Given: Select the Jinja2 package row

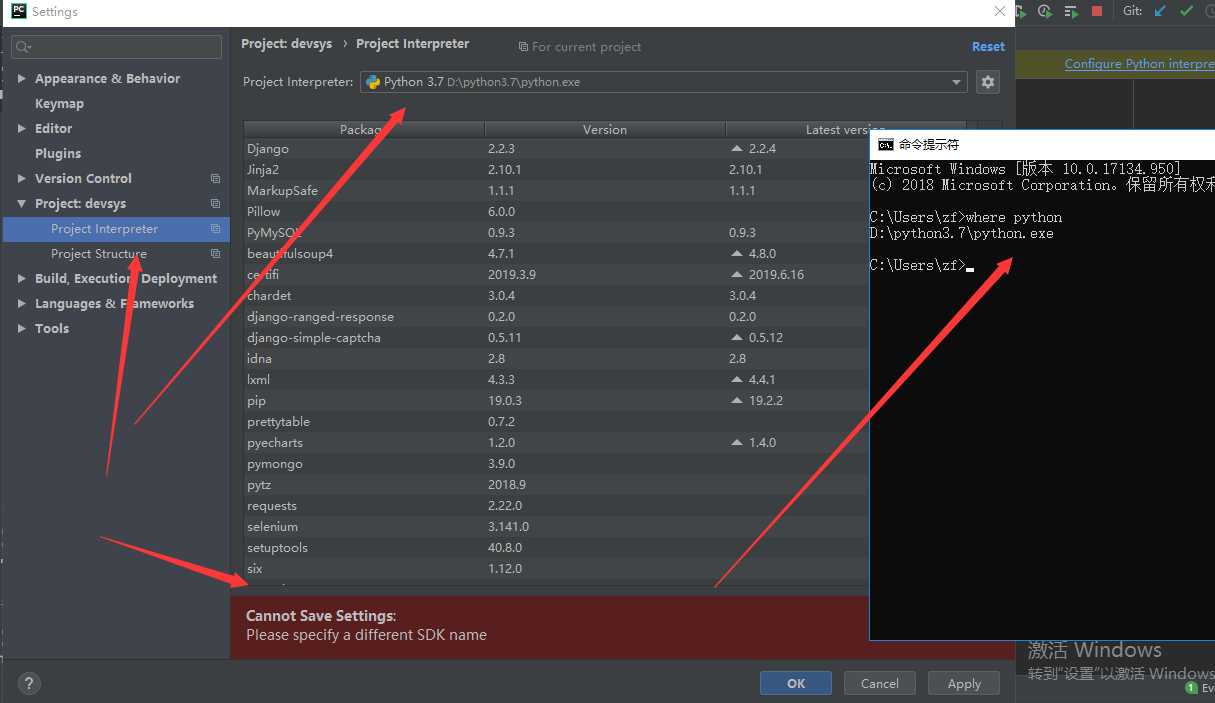Looking at the screenshot, I should coord(557,169).
